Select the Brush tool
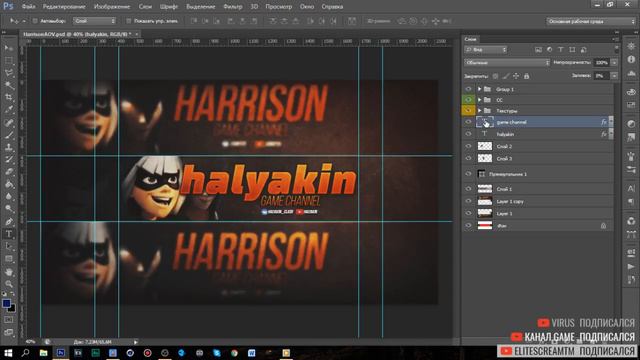640x360 pixels. click(x=9, y=135)
